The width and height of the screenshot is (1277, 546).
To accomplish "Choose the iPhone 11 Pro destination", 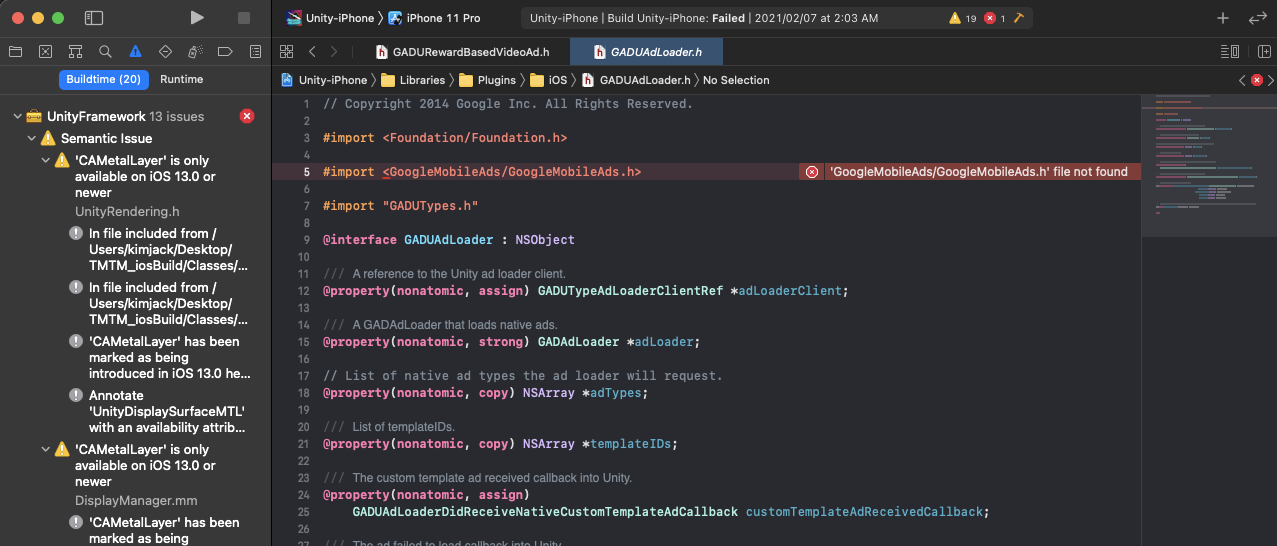I will 433,18.
